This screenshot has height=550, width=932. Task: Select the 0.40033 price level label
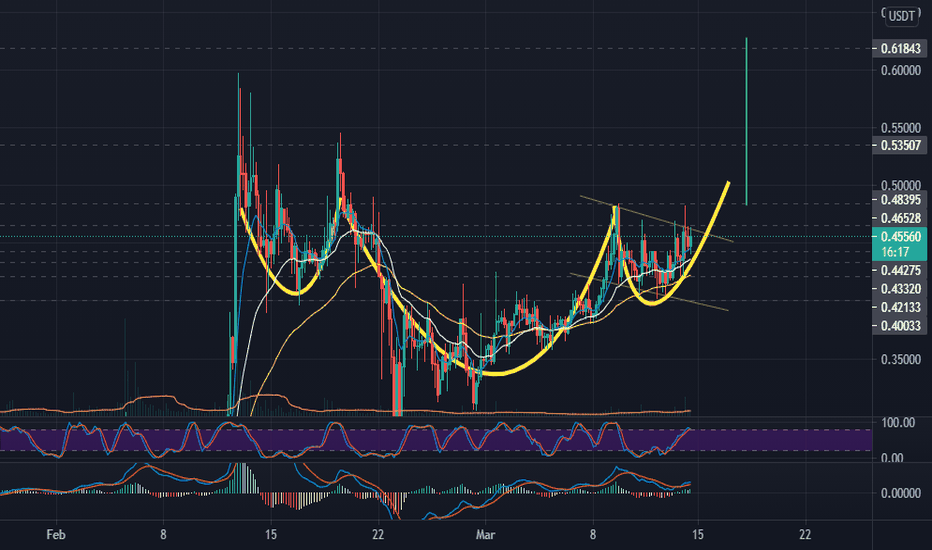899,326
